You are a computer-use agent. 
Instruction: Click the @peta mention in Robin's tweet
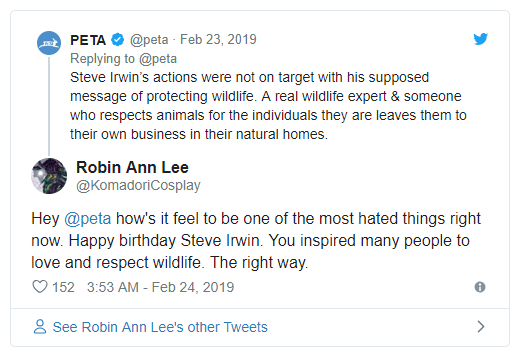pyautogui.click(x=87, y=219)
